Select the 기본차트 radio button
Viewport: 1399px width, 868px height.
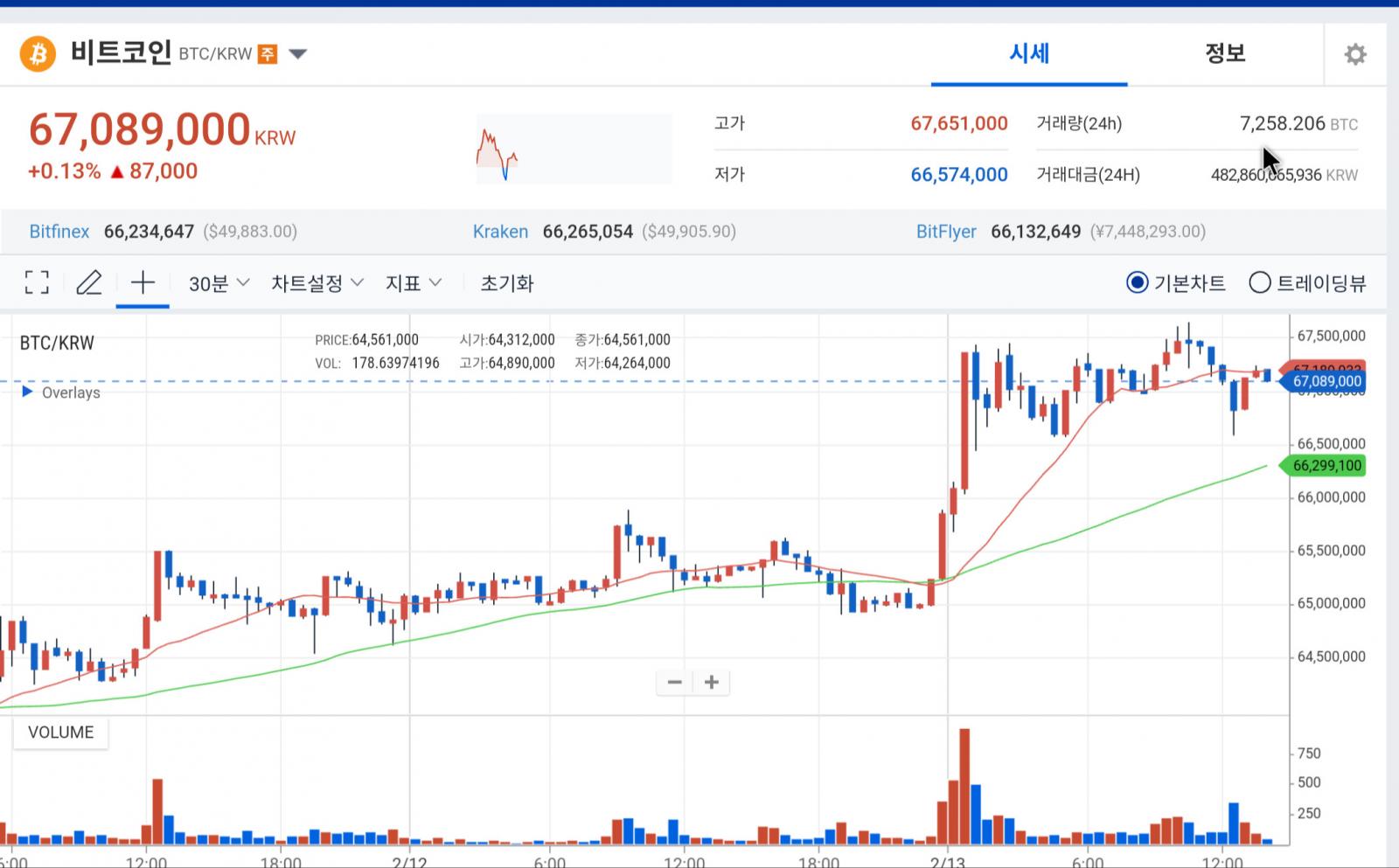coord(1137,283)
